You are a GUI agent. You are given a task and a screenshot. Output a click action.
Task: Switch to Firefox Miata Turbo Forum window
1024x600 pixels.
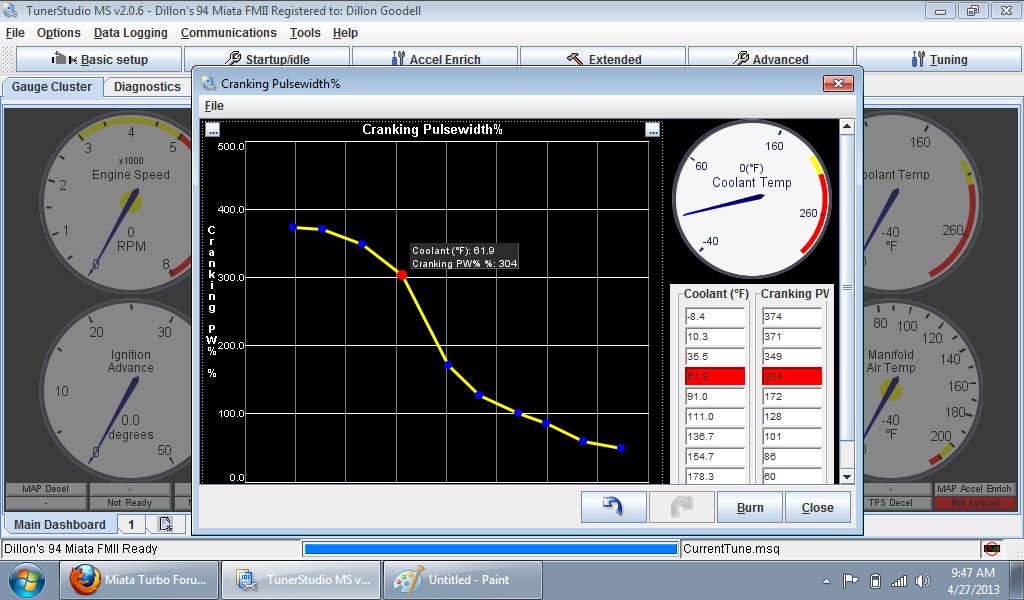click(139, 580)
